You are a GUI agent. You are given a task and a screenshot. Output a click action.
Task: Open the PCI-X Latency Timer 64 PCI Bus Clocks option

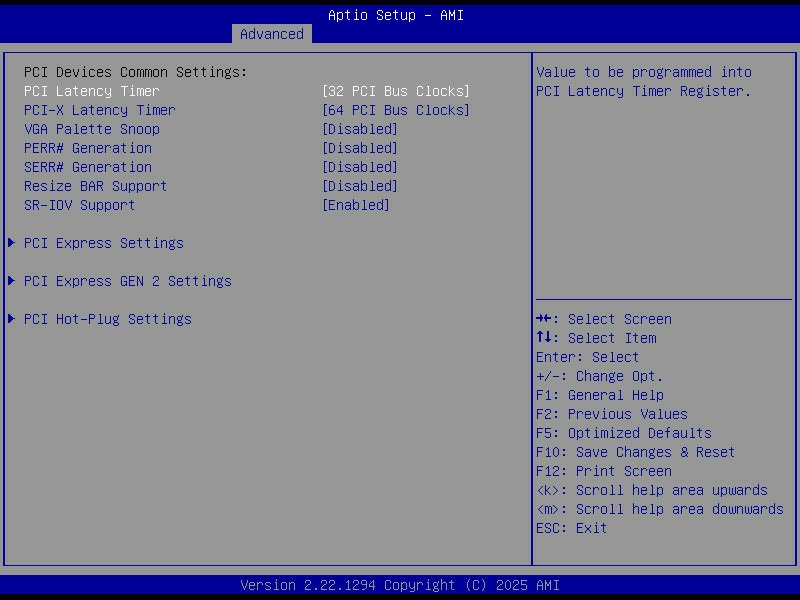pyautogui.click(x=396, y=110)
